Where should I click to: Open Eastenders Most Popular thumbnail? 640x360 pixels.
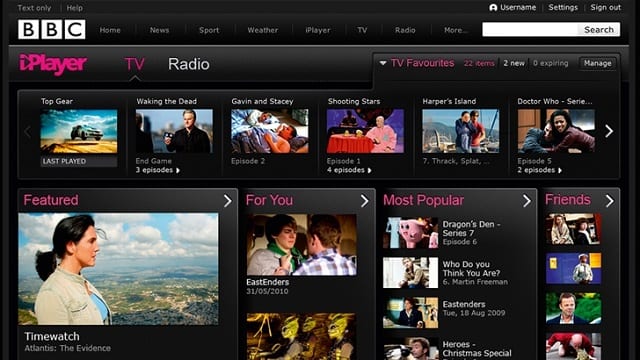point(411,313)
